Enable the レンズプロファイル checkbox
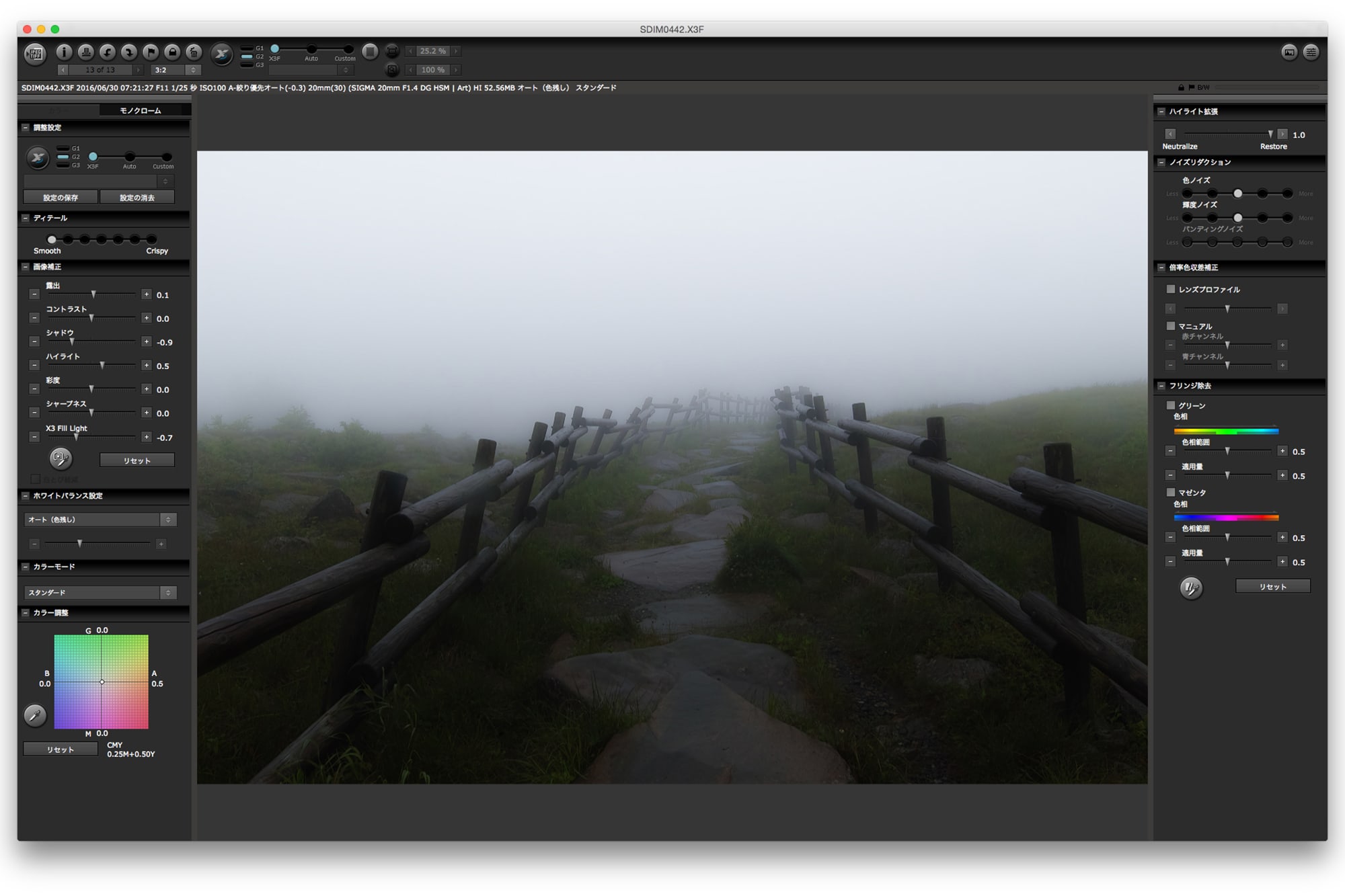 (1171, 289)
